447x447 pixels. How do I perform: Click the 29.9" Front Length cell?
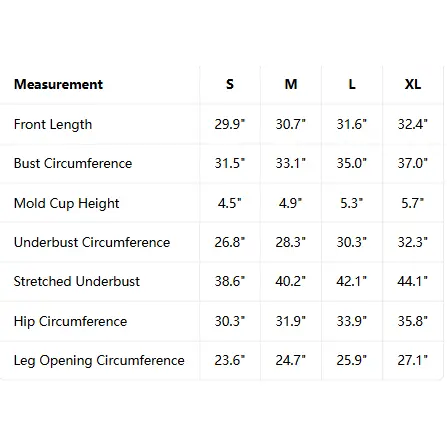(230, 124)
